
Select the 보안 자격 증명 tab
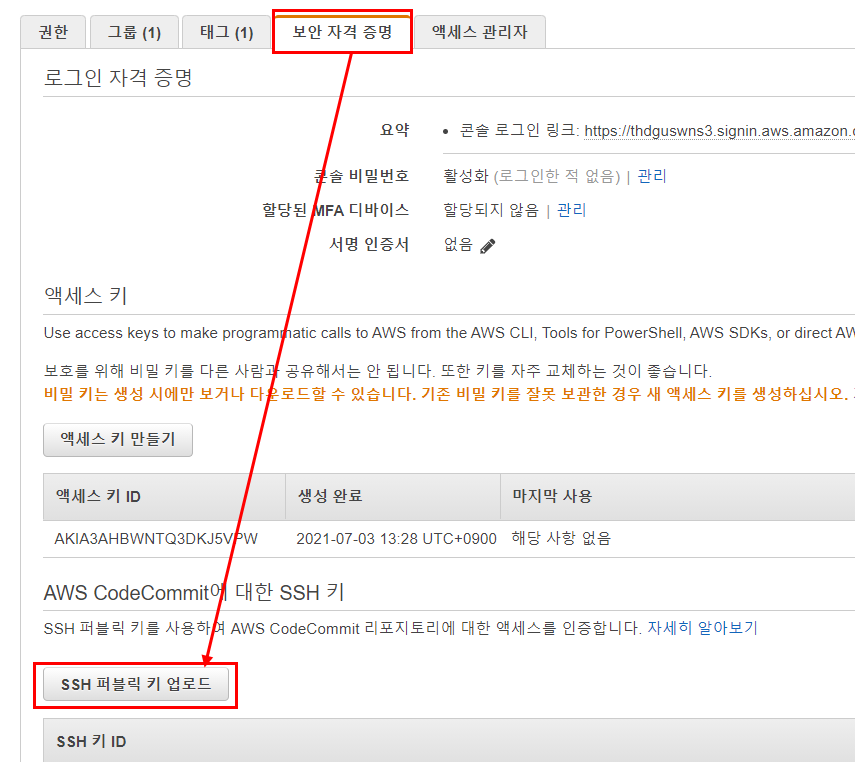click(x=342, y=32)
